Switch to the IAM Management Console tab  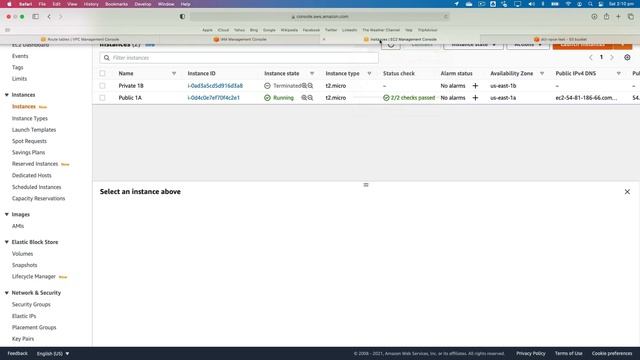[240, 40]
